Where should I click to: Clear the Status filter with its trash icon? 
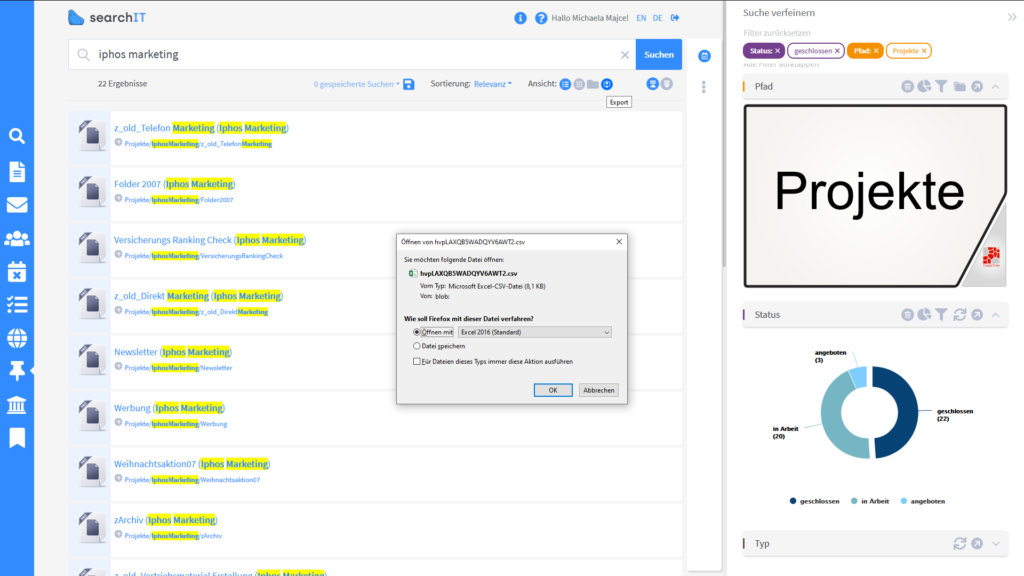907,315
